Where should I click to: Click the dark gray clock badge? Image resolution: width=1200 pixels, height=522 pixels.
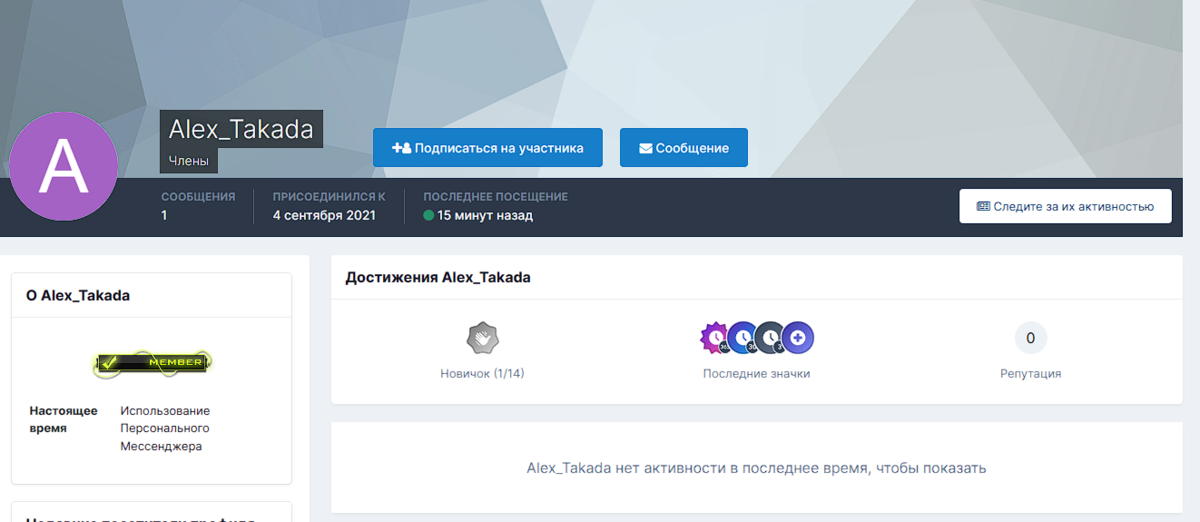(x=770, y=338)
